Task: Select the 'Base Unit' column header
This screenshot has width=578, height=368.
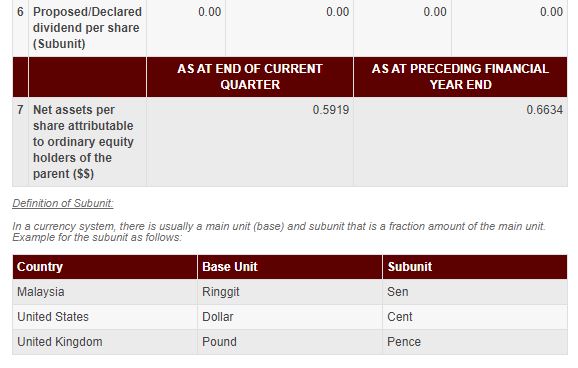Action: (x=290, y=267)
